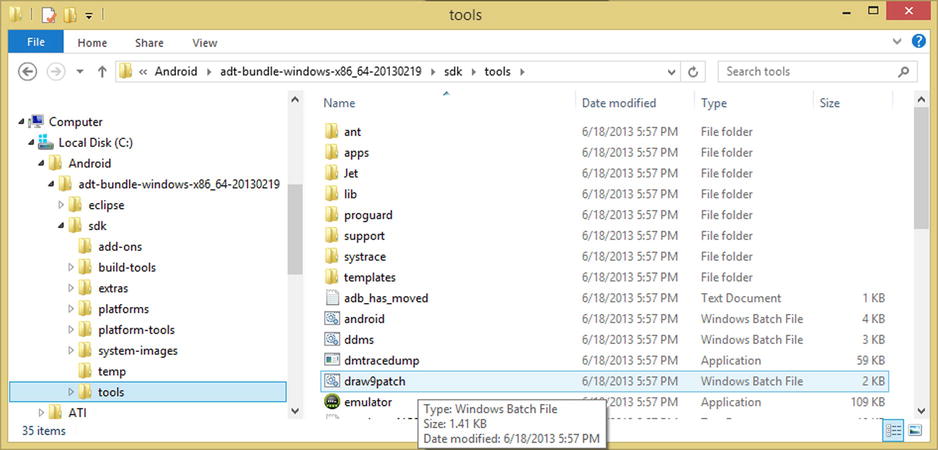
Task: Select the systrace folder icon
Action: [331, 257]
